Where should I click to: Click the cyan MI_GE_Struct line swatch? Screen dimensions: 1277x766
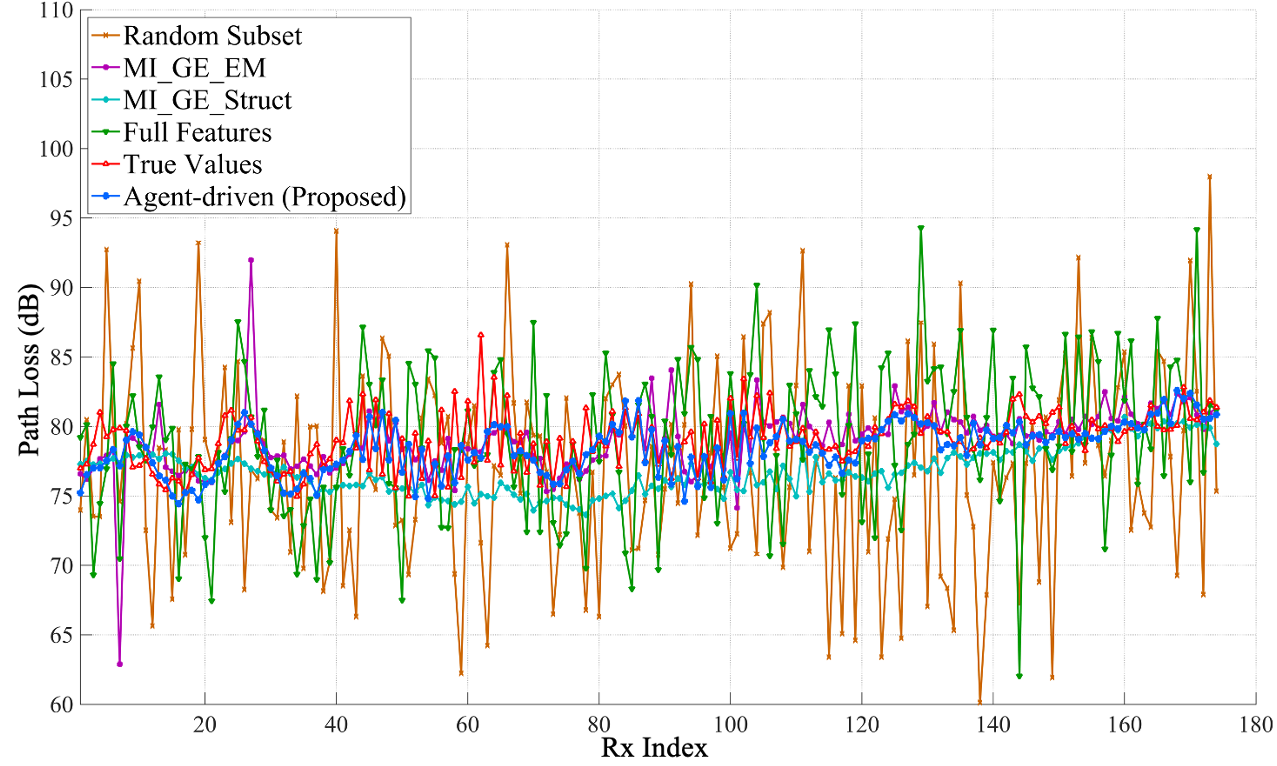(104, 101)
